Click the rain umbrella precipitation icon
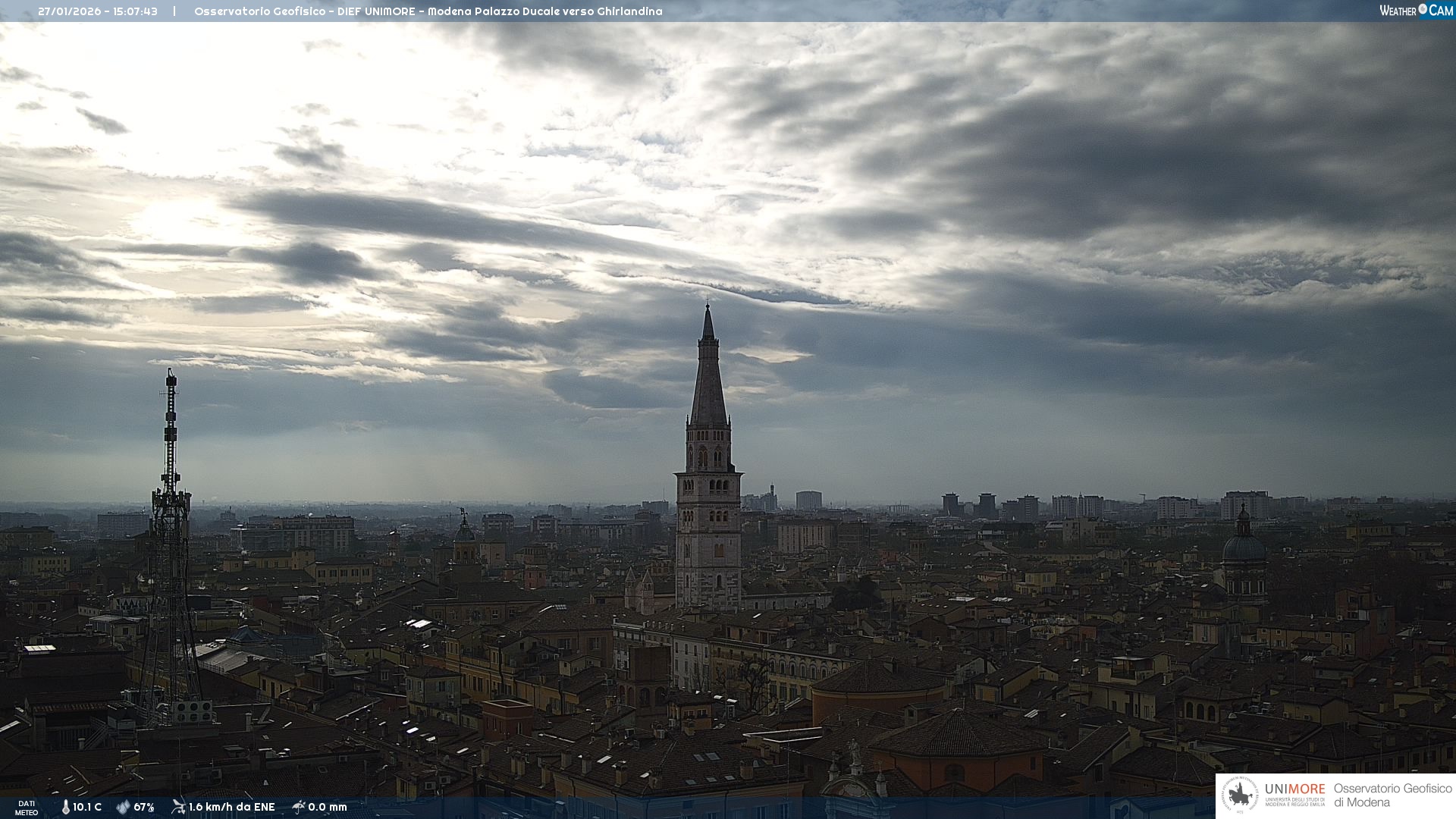The image size is (1456, 819). (x=298, y=807)
